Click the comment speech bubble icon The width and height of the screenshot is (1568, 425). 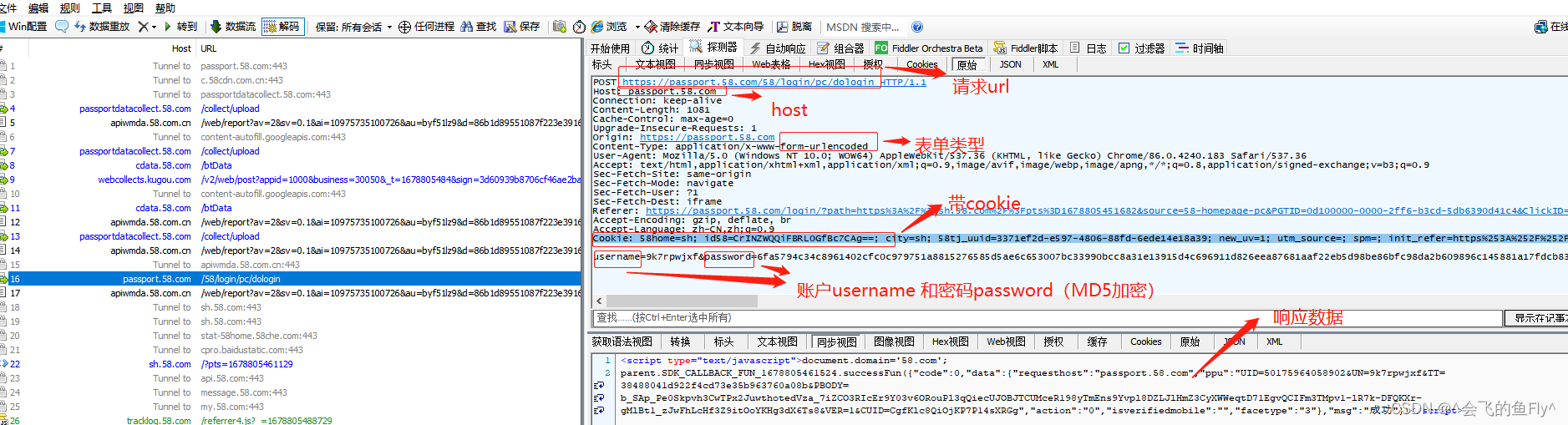(62, 27)
